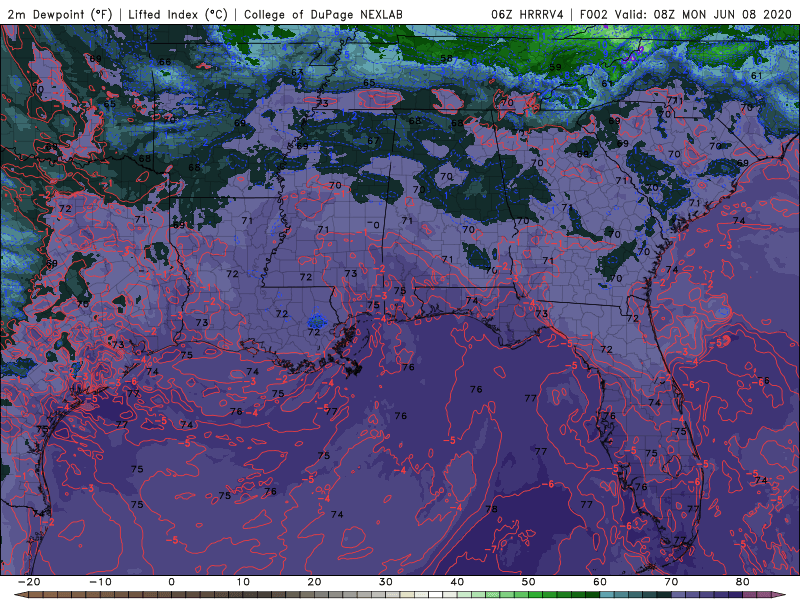Image resolution: width=800 pixels, height=600 pixels.
Task: Click the '60' color scale label
Action: [x=600, y=582]
